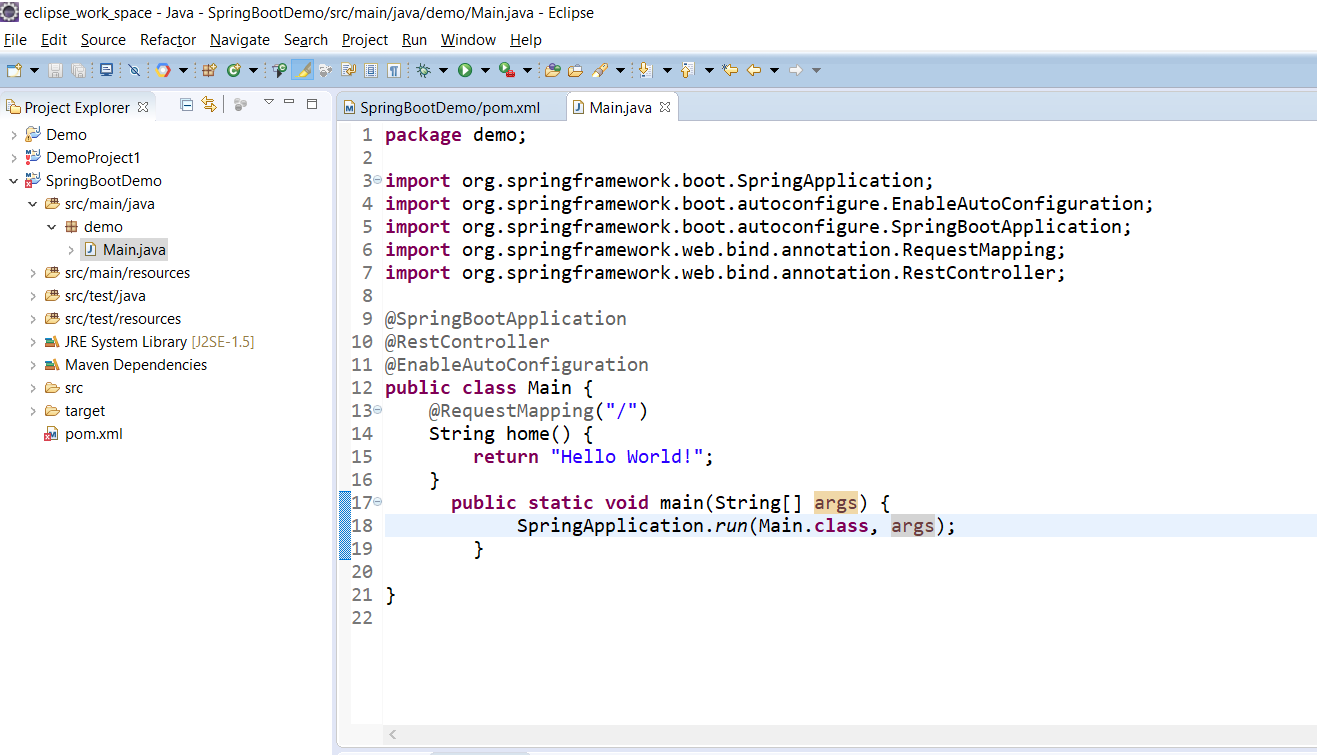Viewport: 1317px width, 755px height.
Task: Open dropdown next to New Java Class icon
Action: (254, 70)
